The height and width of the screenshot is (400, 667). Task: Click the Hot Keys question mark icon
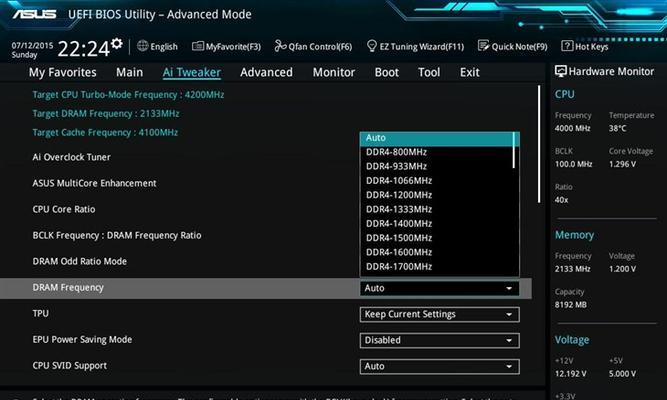point(567,46)
